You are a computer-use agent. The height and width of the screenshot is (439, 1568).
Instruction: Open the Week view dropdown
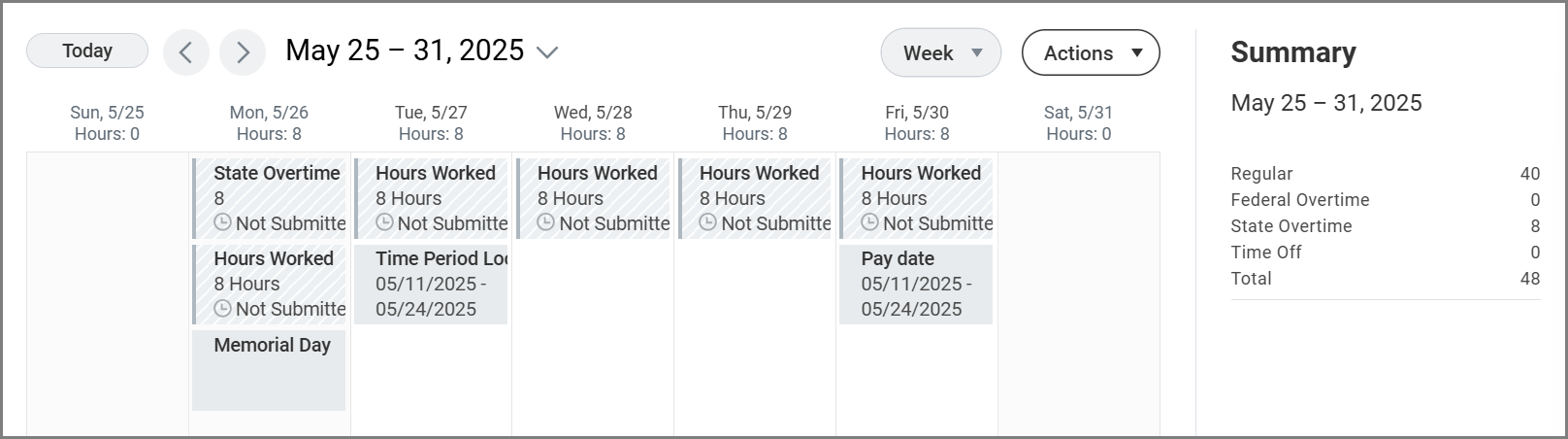940,52
